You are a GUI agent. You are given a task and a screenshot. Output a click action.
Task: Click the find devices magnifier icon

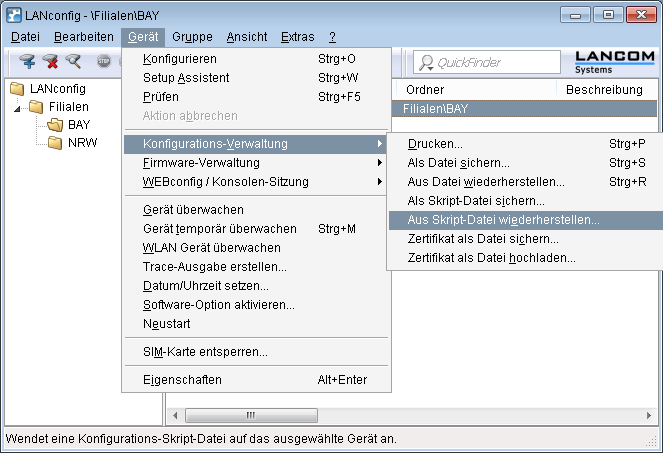coord(73,62)
